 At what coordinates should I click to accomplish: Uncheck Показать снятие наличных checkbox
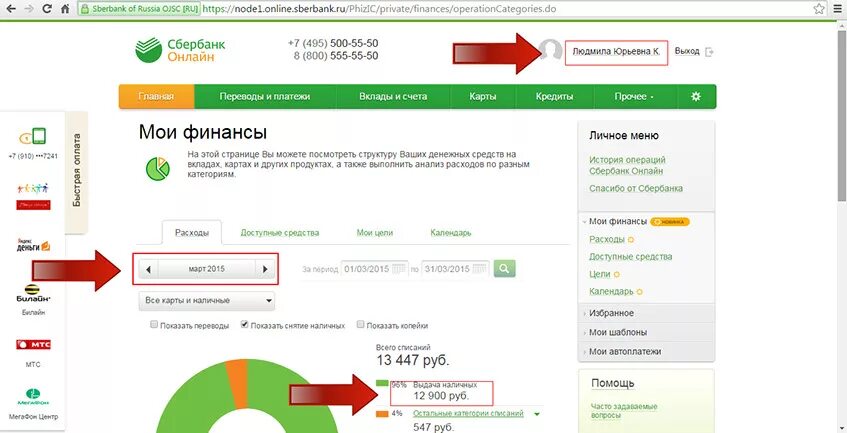(x=245, y=325)
